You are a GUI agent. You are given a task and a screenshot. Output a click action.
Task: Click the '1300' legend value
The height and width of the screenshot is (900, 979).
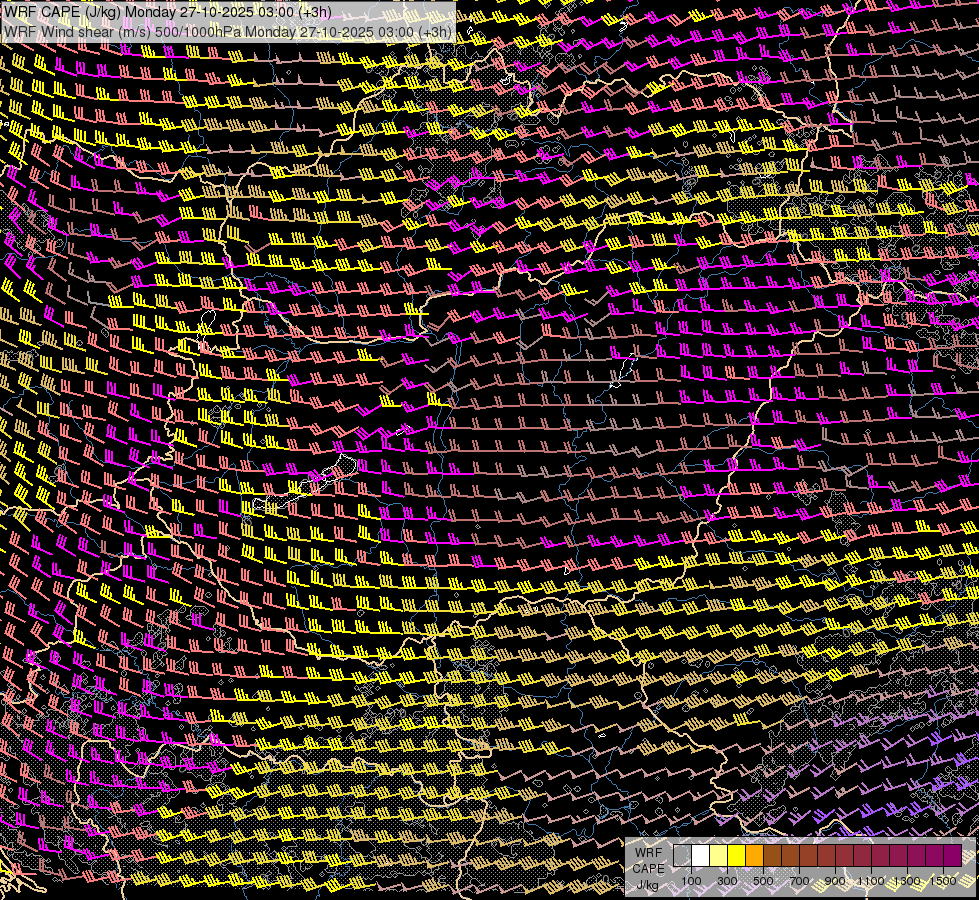907,881
